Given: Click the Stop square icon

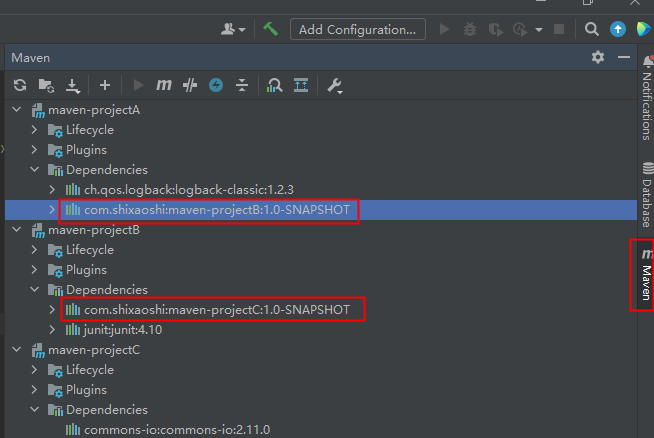Looking at the screenshot, I should (x=559, y=29).
